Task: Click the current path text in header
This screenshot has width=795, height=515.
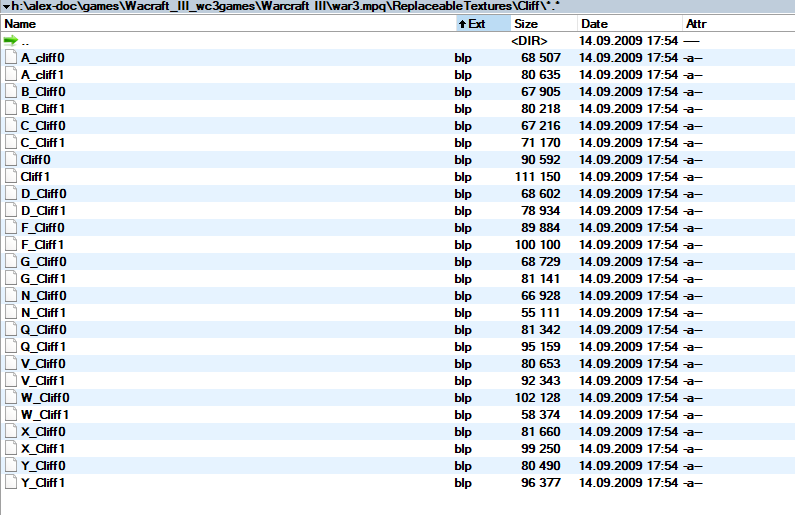Action: [x=285, y=7]
